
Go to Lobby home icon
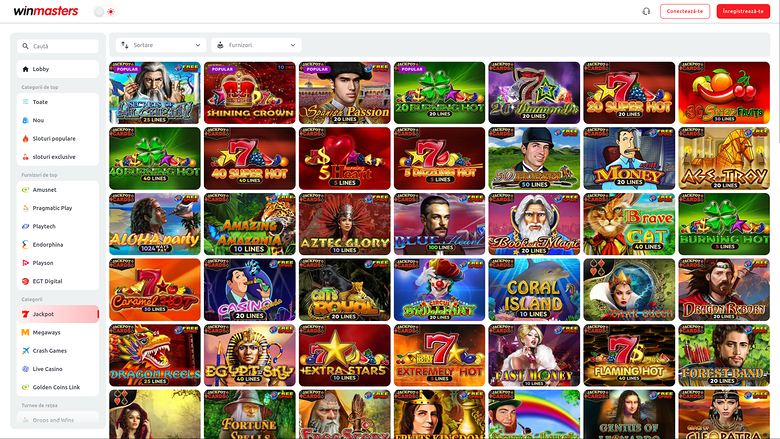[x=25, y=69]
